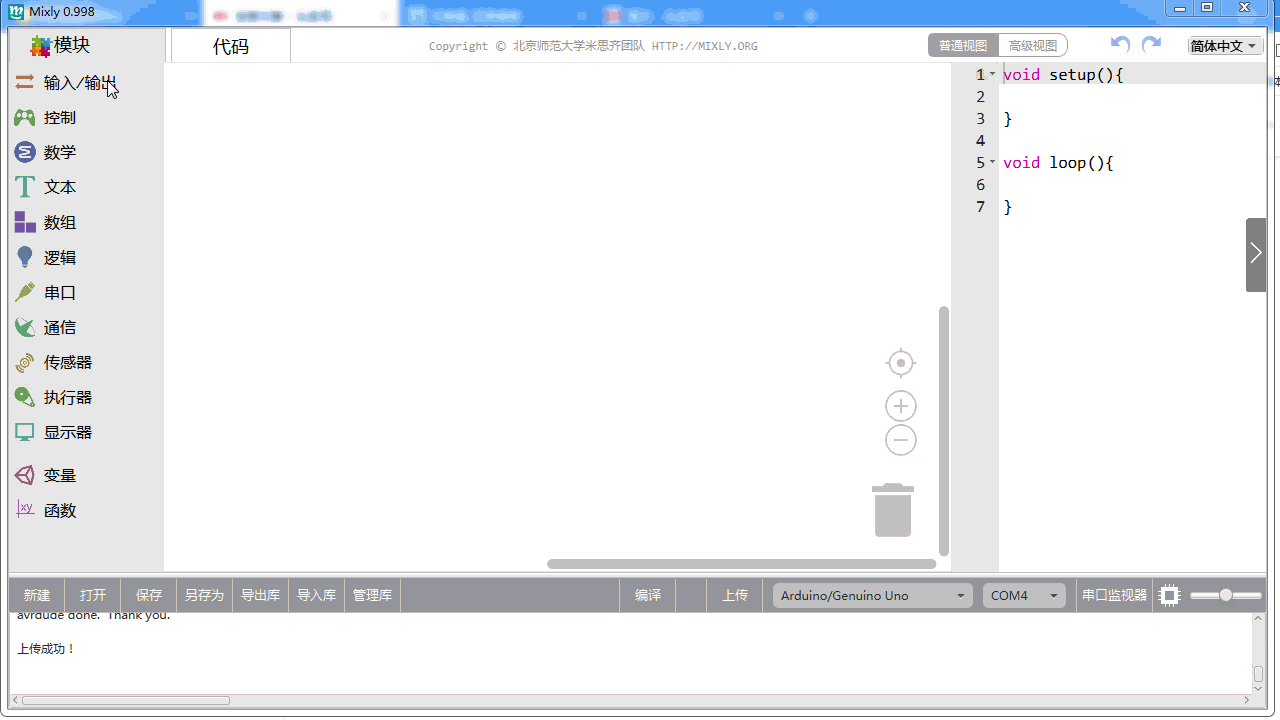
Task: Click the chip icon beside 串口监视器
Action: pos(1169,596)
